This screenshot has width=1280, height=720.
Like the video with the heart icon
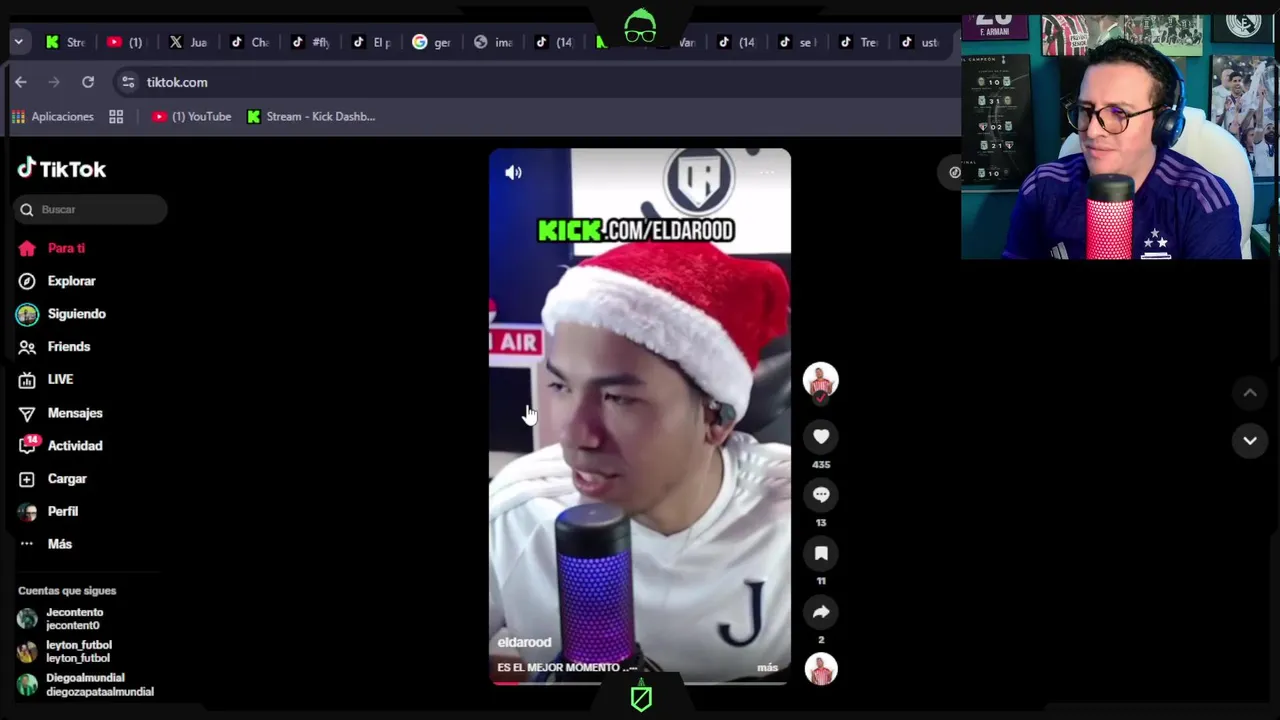(821, 437)
